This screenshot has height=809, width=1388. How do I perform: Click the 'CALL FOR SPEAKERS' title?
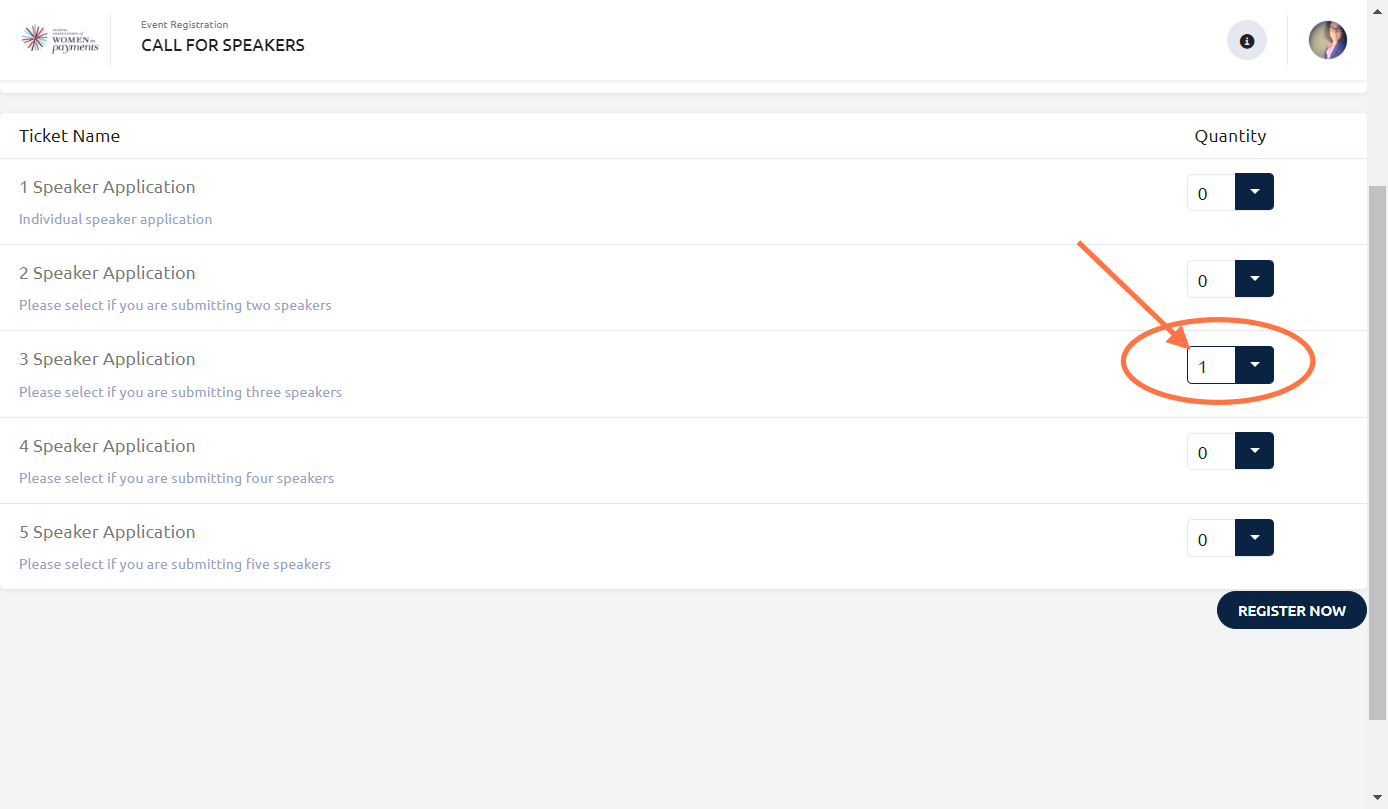223,45
